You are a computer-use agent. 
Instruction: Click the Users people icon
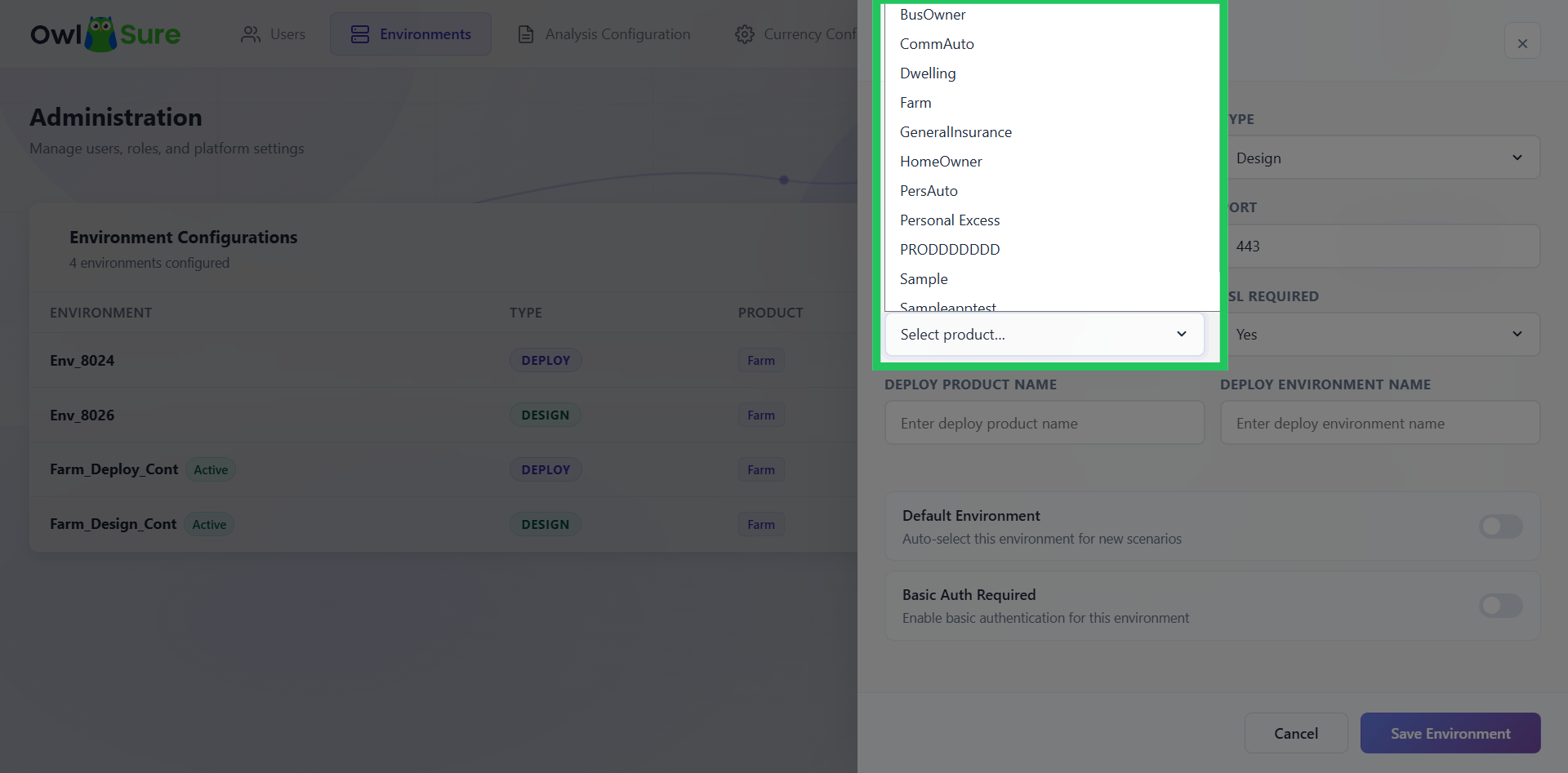251,34
